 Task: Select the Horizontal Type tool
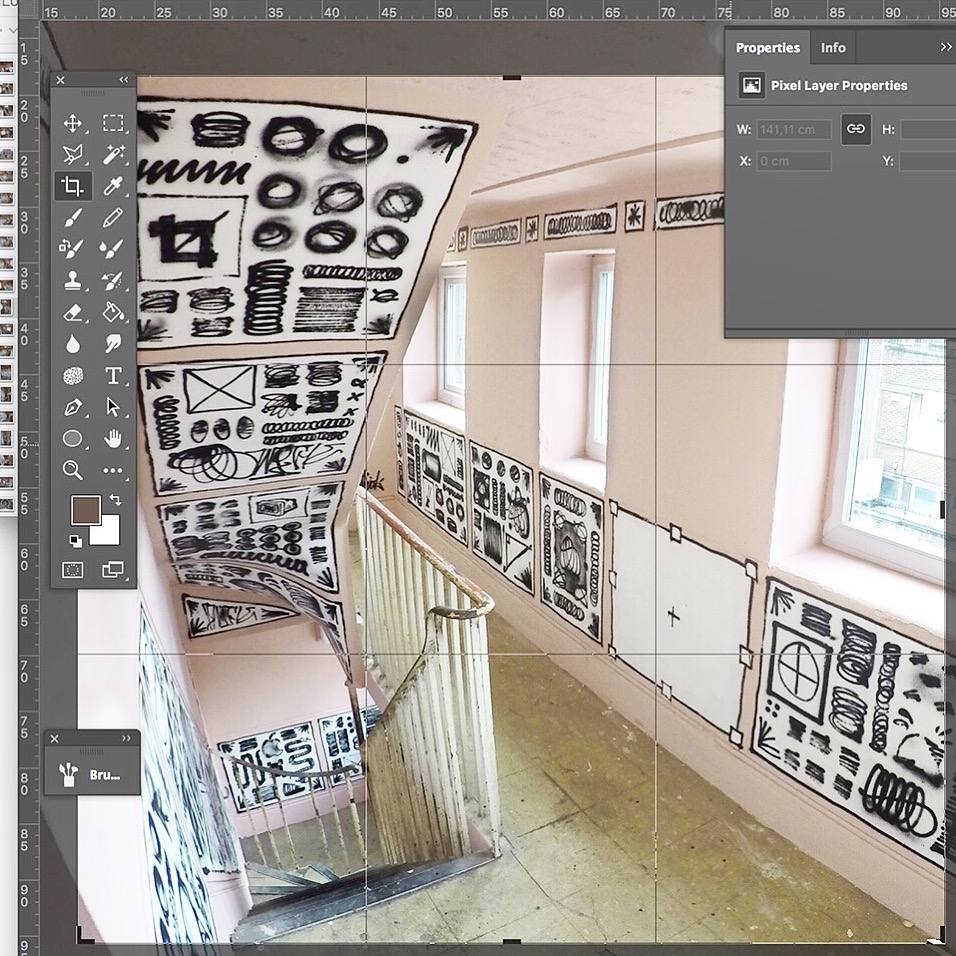pyautogui.click(x=113, y=376)
